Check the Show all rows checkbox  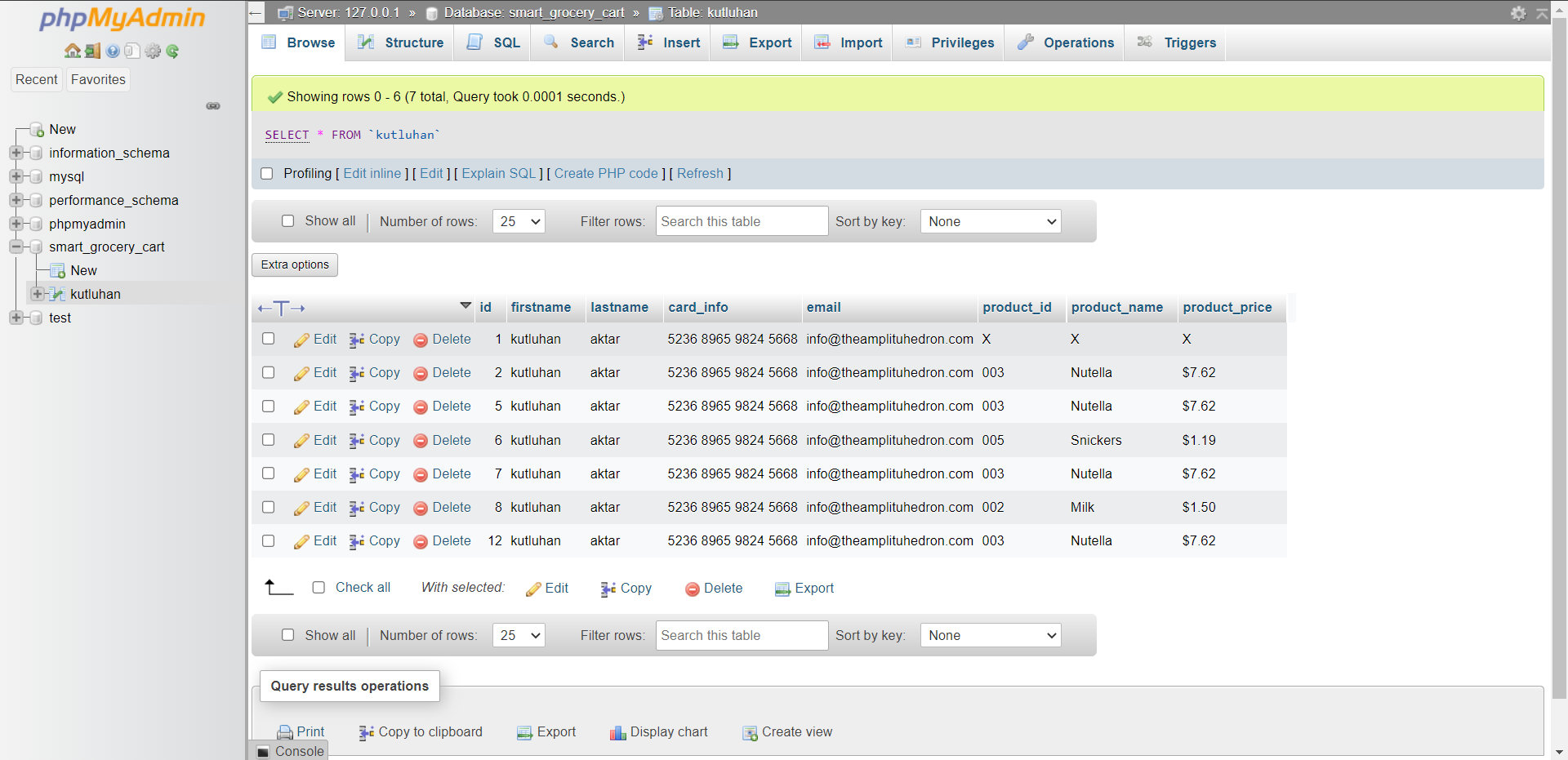287,220
